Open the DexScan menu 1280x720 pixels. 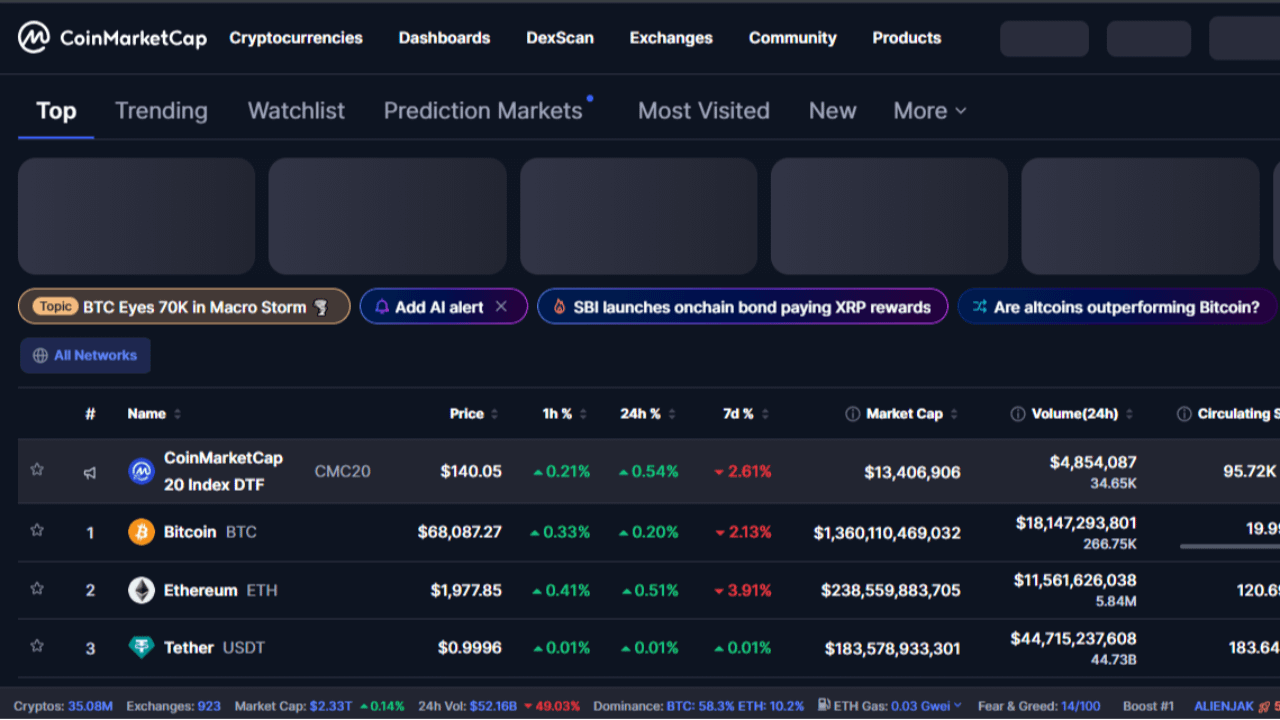click(560, 38)
